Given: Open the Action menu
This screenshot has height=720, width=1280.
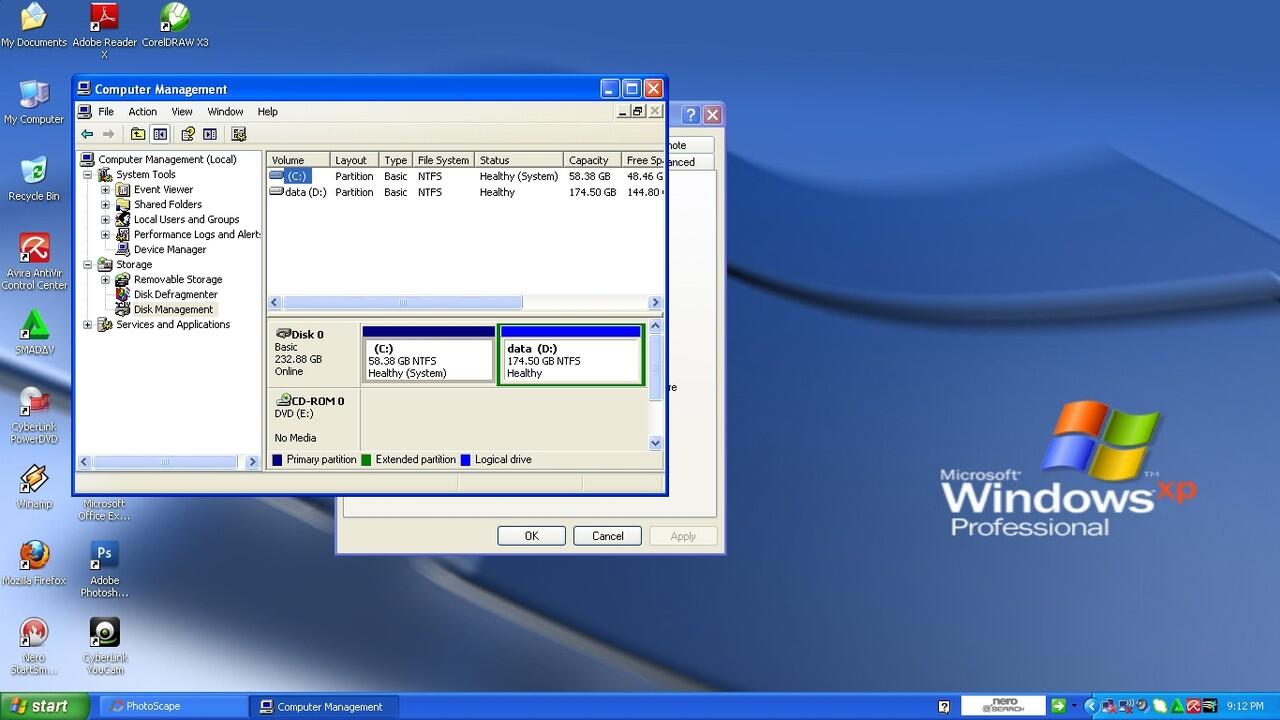Looking at the screenshot, I should pyautogui.click(x=142, y=112).
